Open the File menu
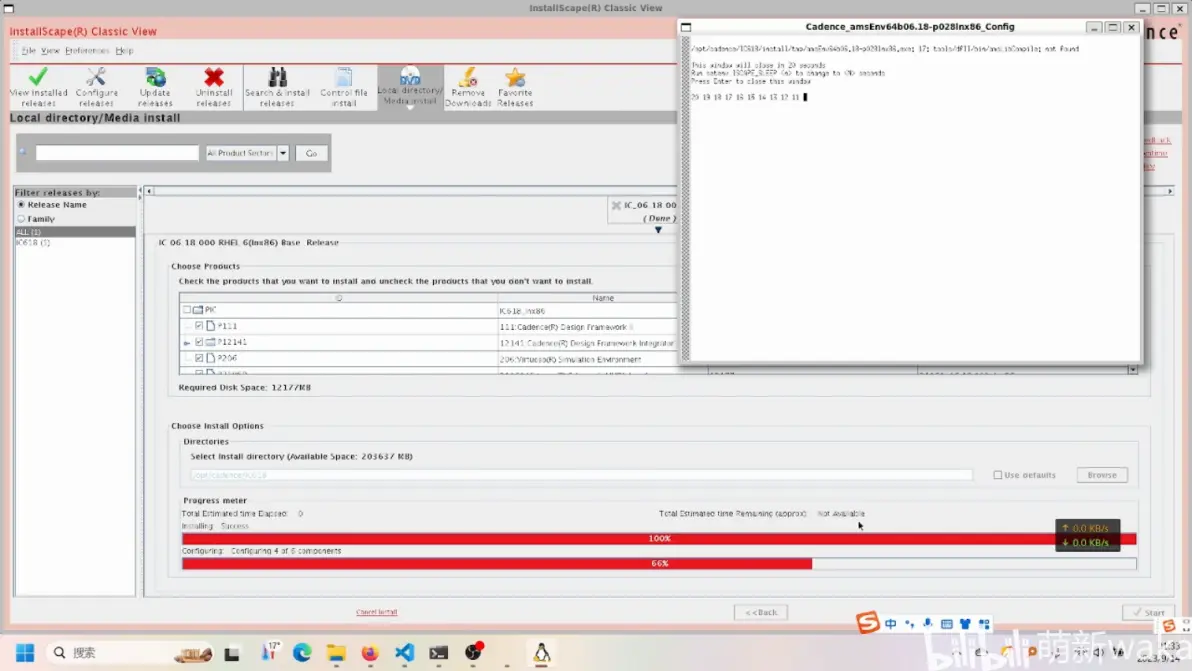Image resolution: width=1192 pixels, height=671 pixels. point(28,51)
